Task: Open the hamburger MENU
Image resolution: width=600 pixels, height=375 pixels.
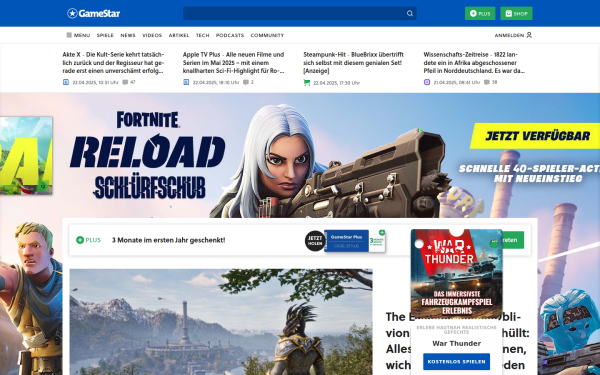Action: coord(78,35)
